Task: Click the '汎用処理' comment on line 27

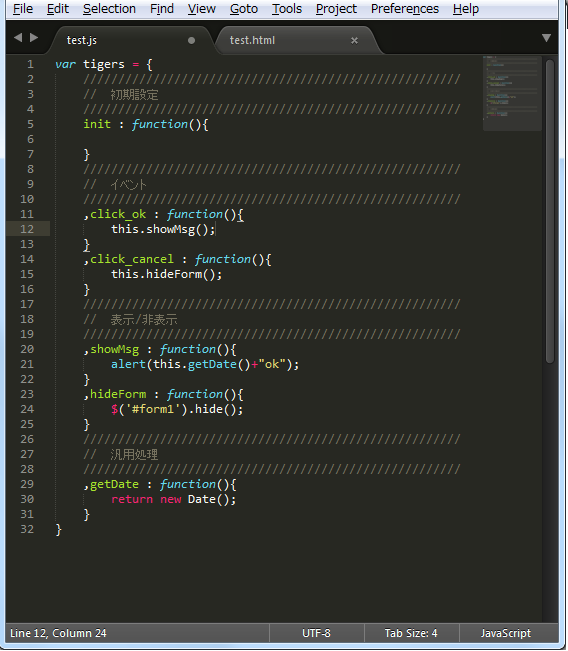Action: coord(134,455)
